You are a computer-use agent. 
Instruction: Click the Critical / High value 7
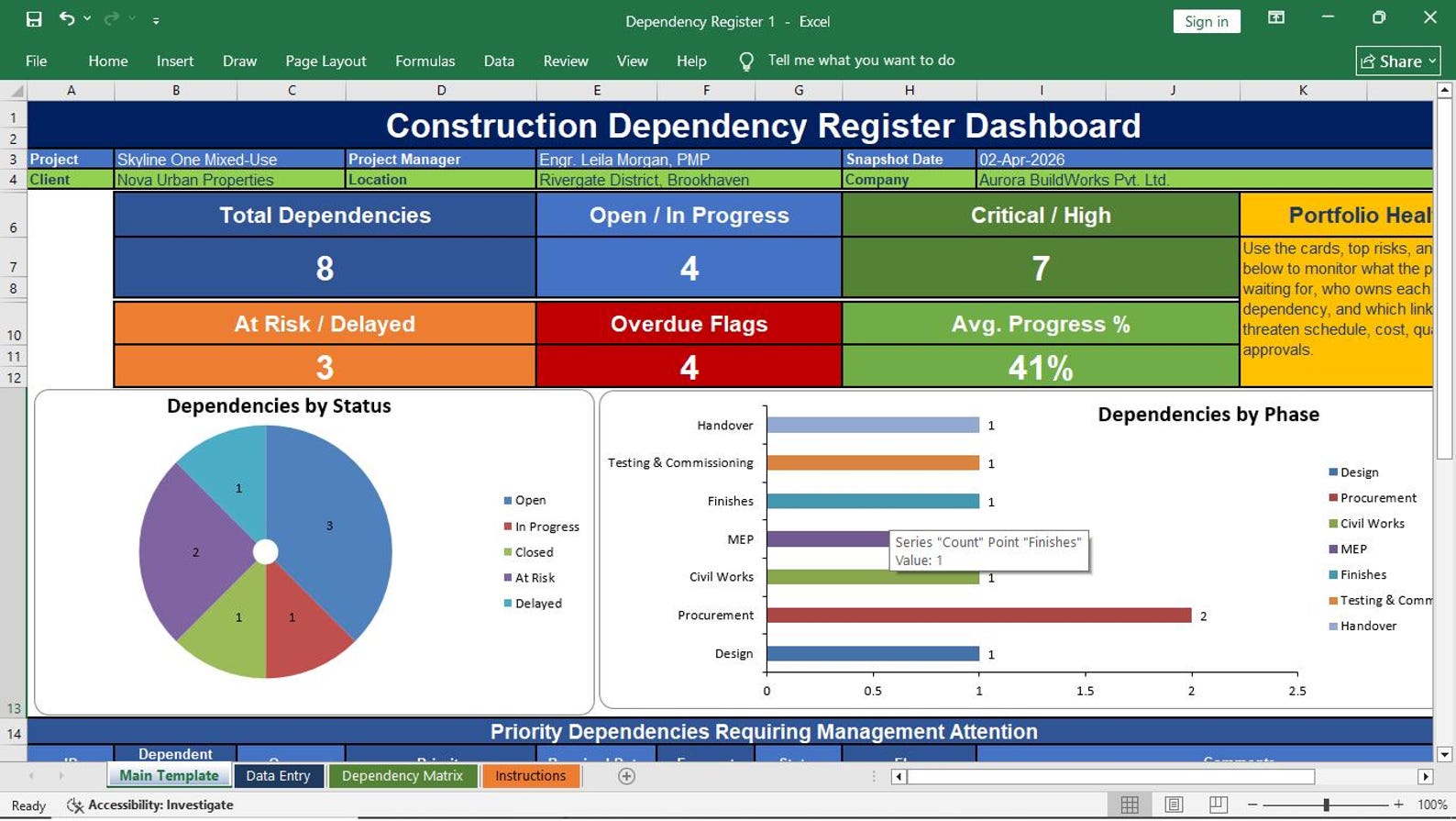point(1041,268)
